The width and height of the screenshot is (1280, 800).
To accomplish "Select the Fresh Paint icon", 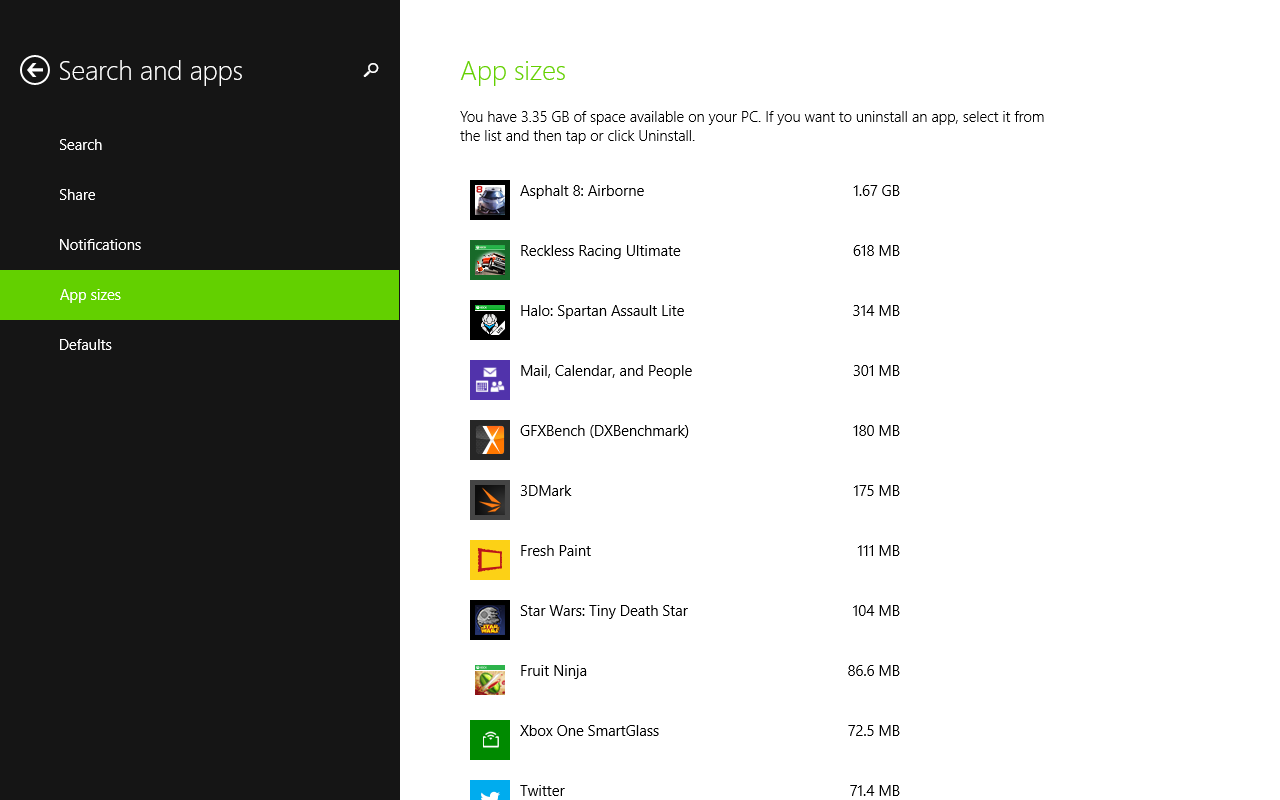I will click(490, 560).
